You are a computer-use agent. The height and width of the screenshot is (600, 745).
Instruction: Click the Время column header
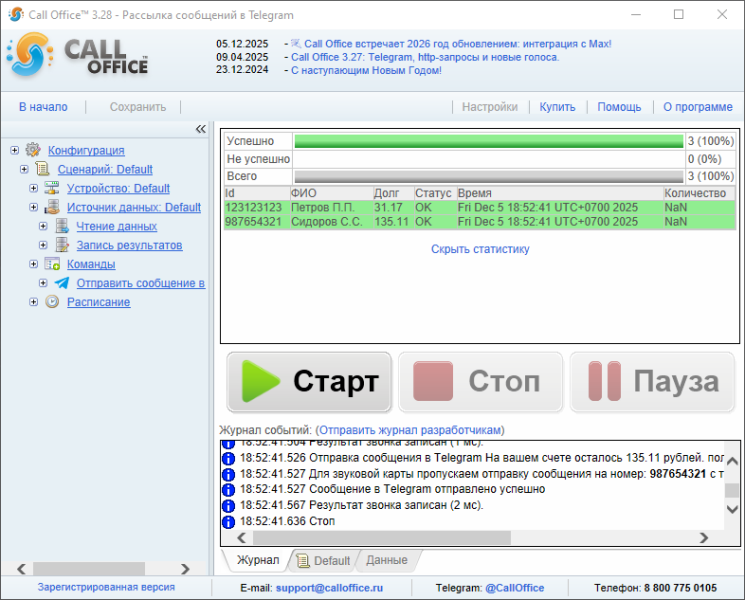(559, 193)
